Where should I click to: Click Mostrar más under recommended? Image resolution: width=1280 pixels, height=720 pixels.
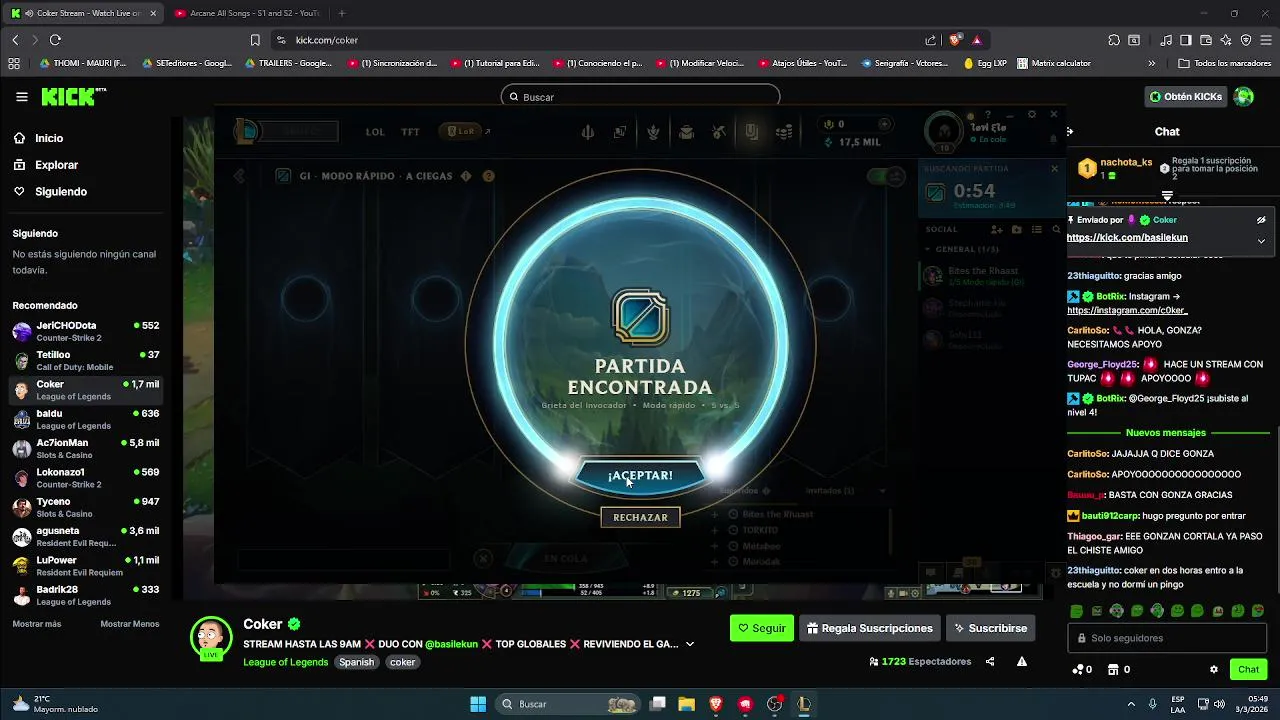tap(36, 624)
